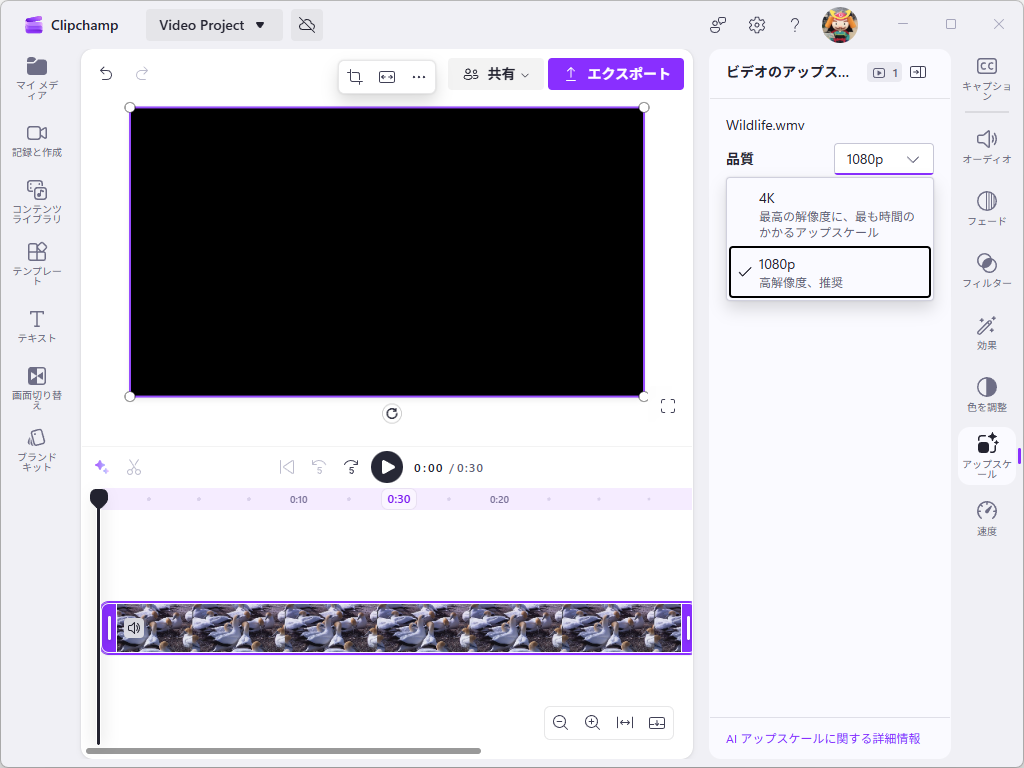The height and width of the screenshot is (768, 1024).
Task: Open the Video Project name dropdown
Action: 214,25
